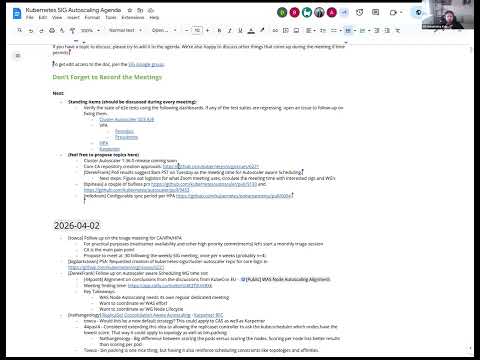Open the Normal text style dropdown

pos(125,30)
